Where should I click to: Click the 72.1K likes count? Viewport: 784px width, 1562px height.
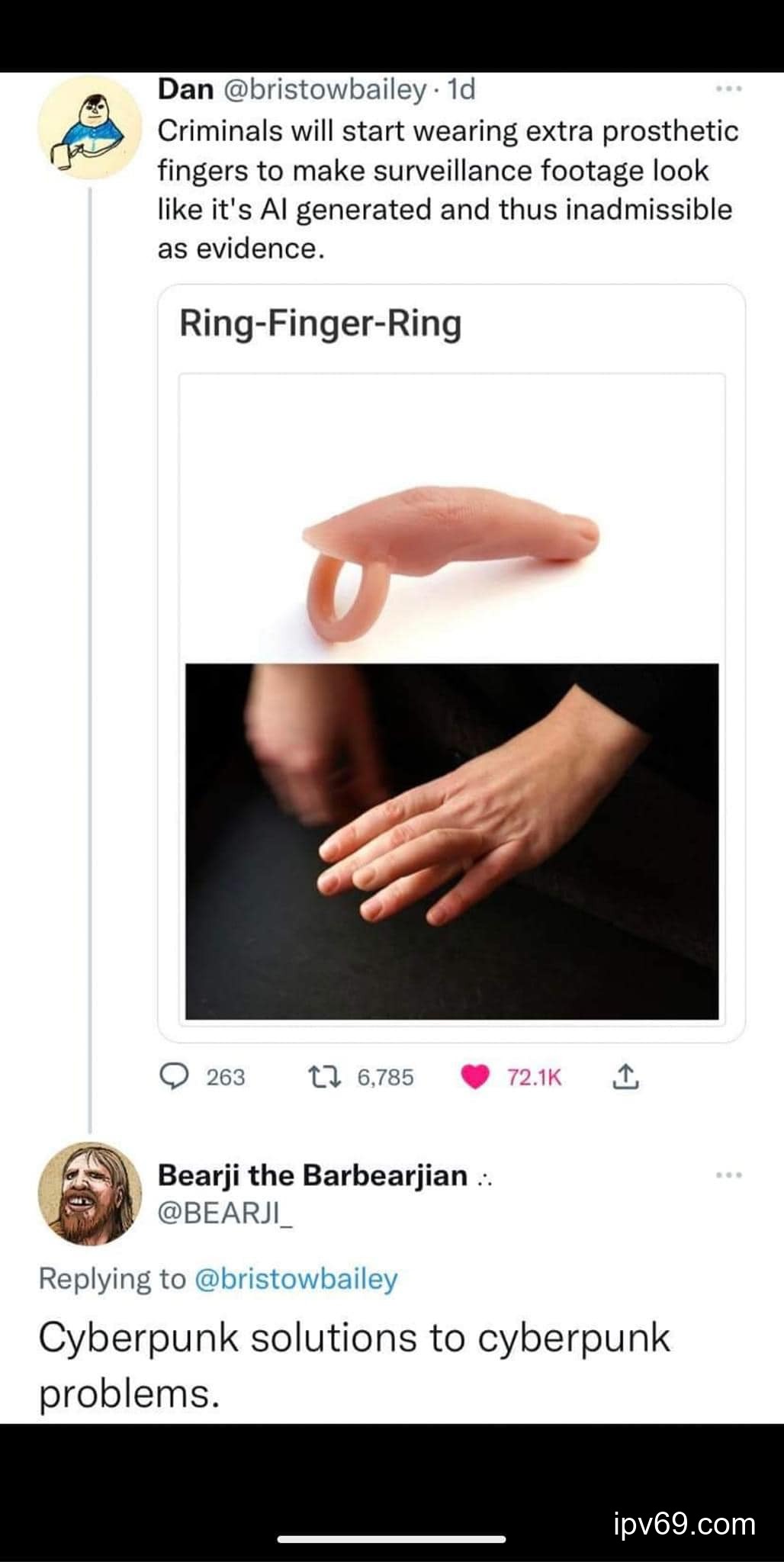(x=534, y=1078)
